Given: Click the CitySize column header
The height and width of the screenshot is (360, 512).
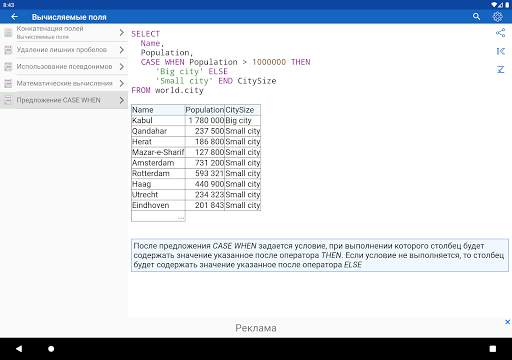Looking at the screenshot, I should click(243, 110).
